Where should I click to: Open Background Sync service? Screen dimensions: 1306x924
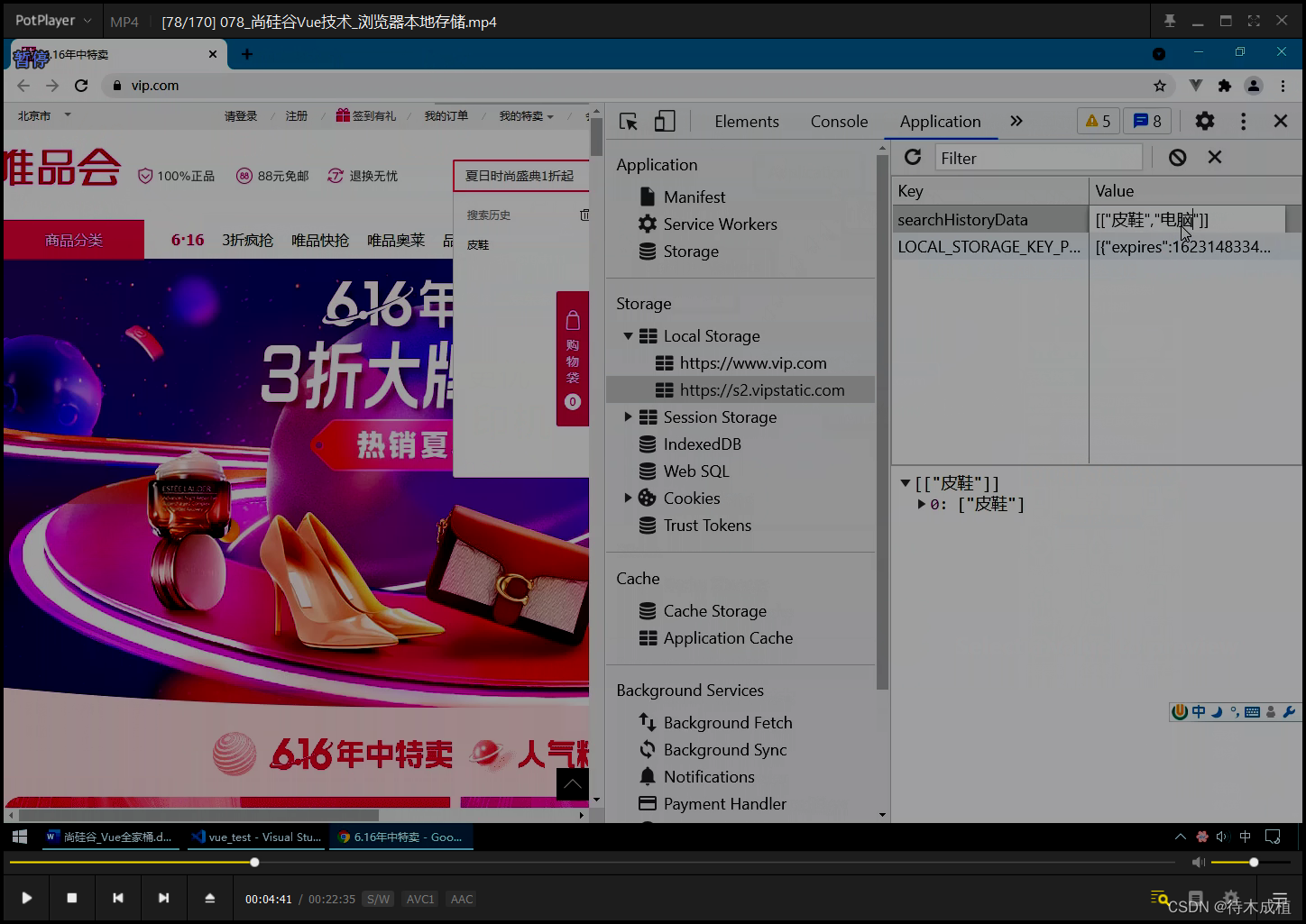tap(725, 750)
